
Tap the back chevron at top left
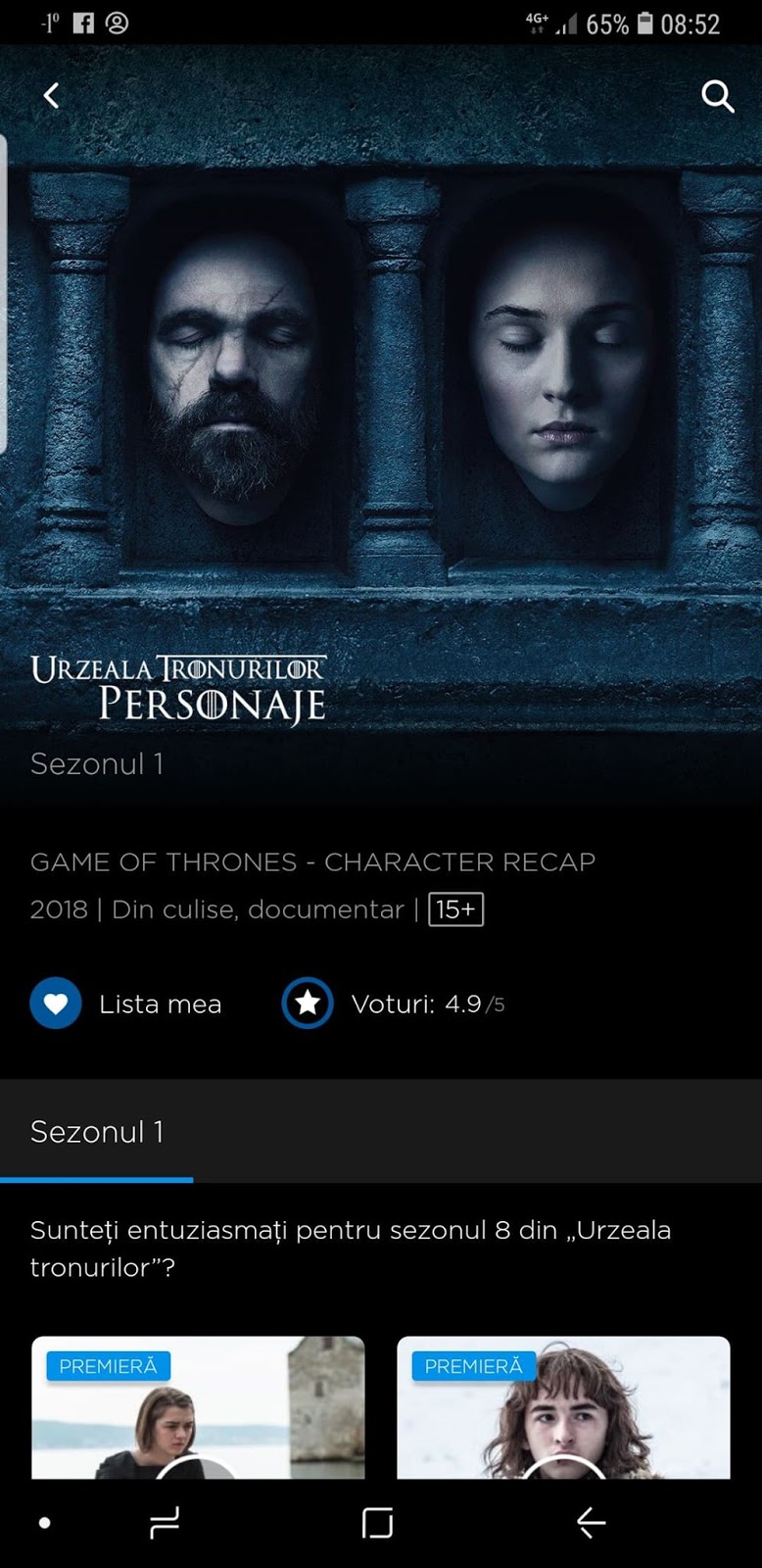click(x=51, y=95)
